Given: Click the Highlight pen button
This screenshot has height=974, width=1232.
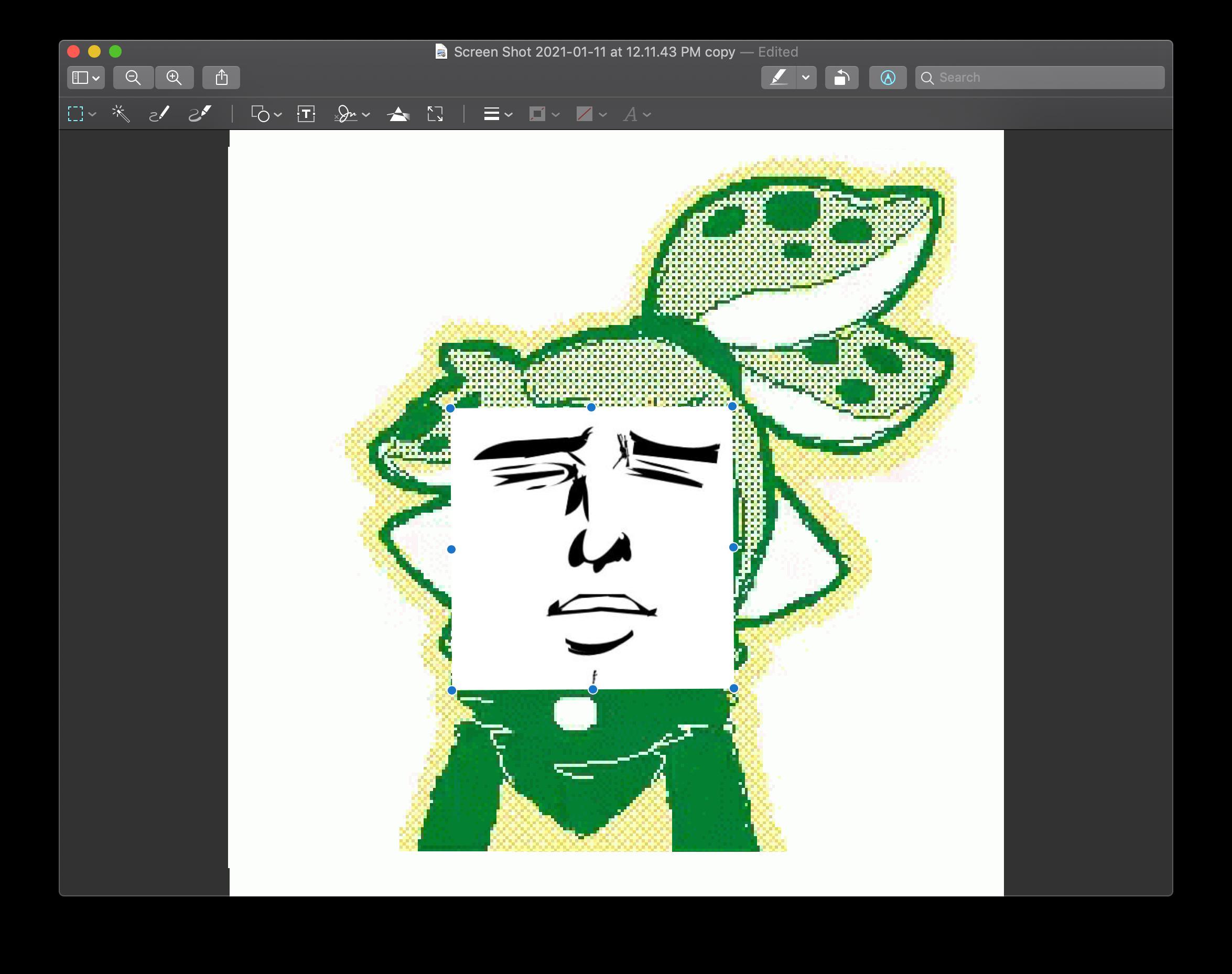Looking at the screenshot, I should click(x=779, y=78).
